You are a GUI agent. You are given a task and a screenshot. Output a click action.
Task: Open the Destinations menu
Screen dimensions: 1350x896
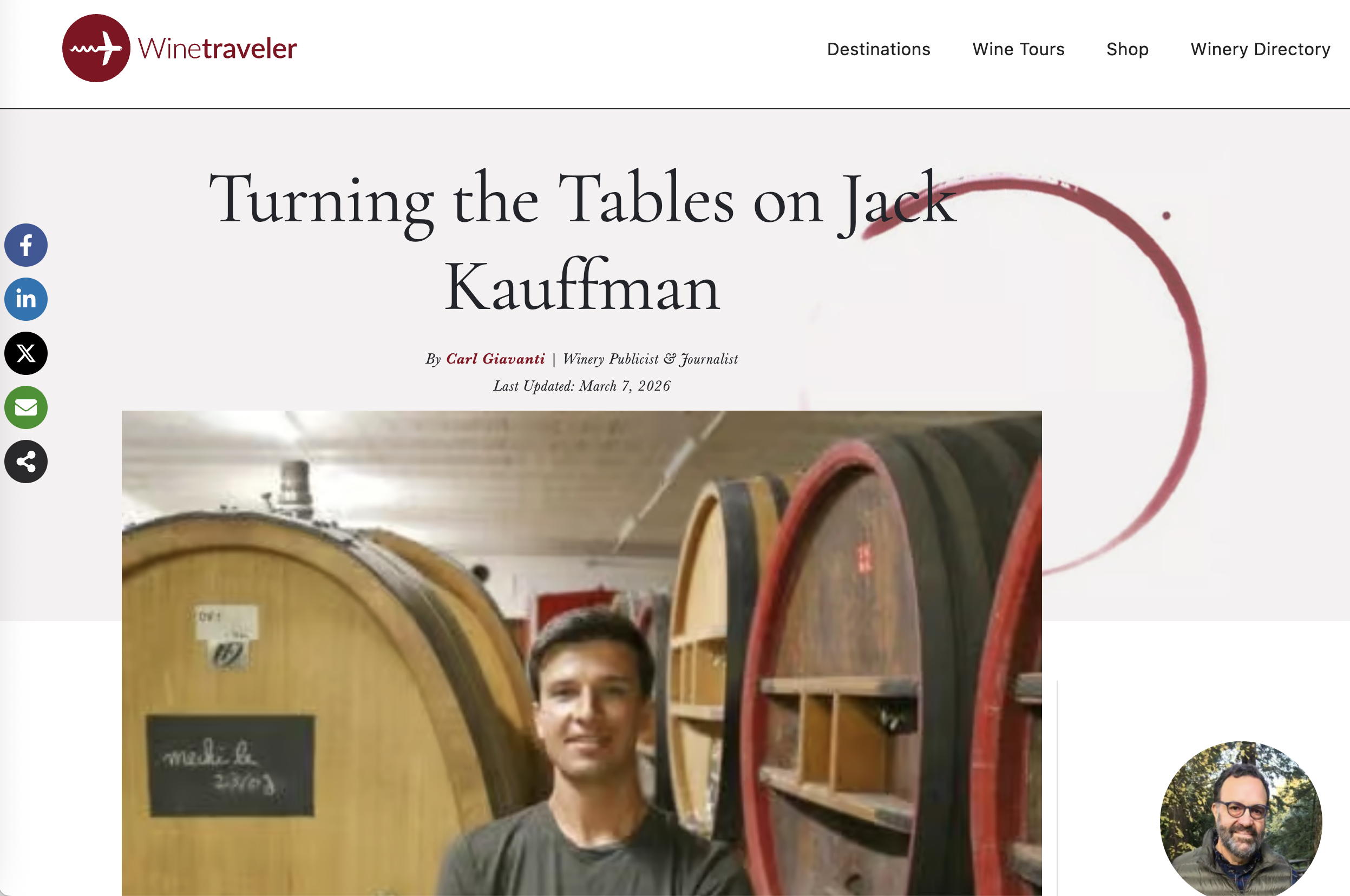point(879,49)
